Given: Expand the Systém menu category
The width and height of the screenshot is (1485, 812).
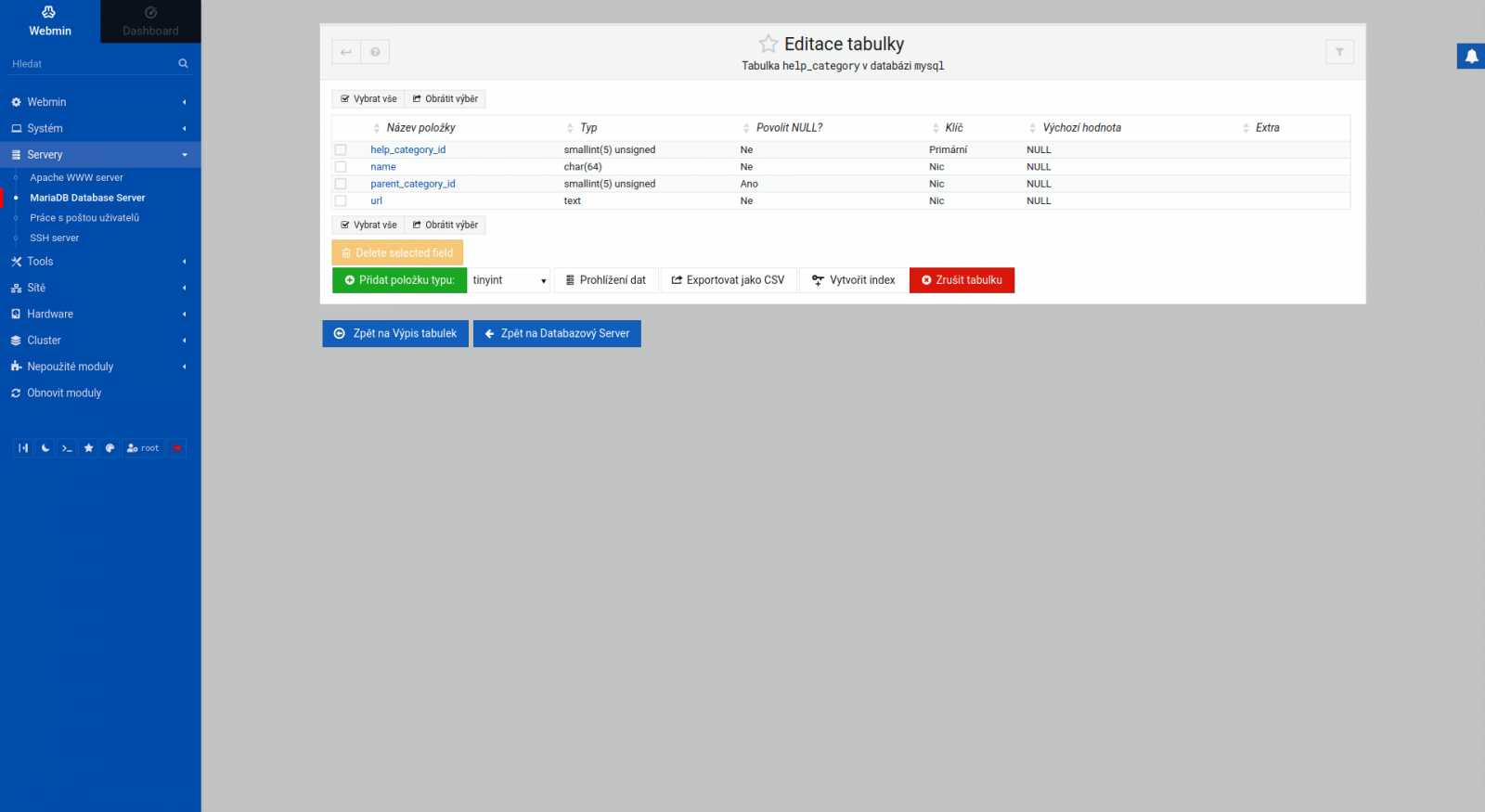Looking at the screenshot, I should coord(100,128).
